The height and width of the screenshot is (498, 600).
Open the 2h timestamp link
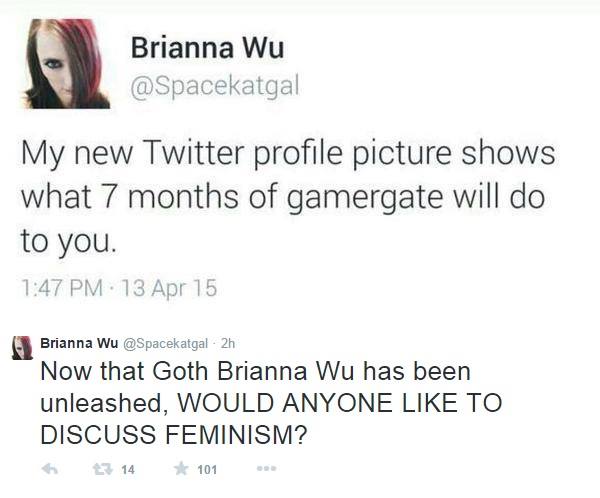tap(228, 343)
